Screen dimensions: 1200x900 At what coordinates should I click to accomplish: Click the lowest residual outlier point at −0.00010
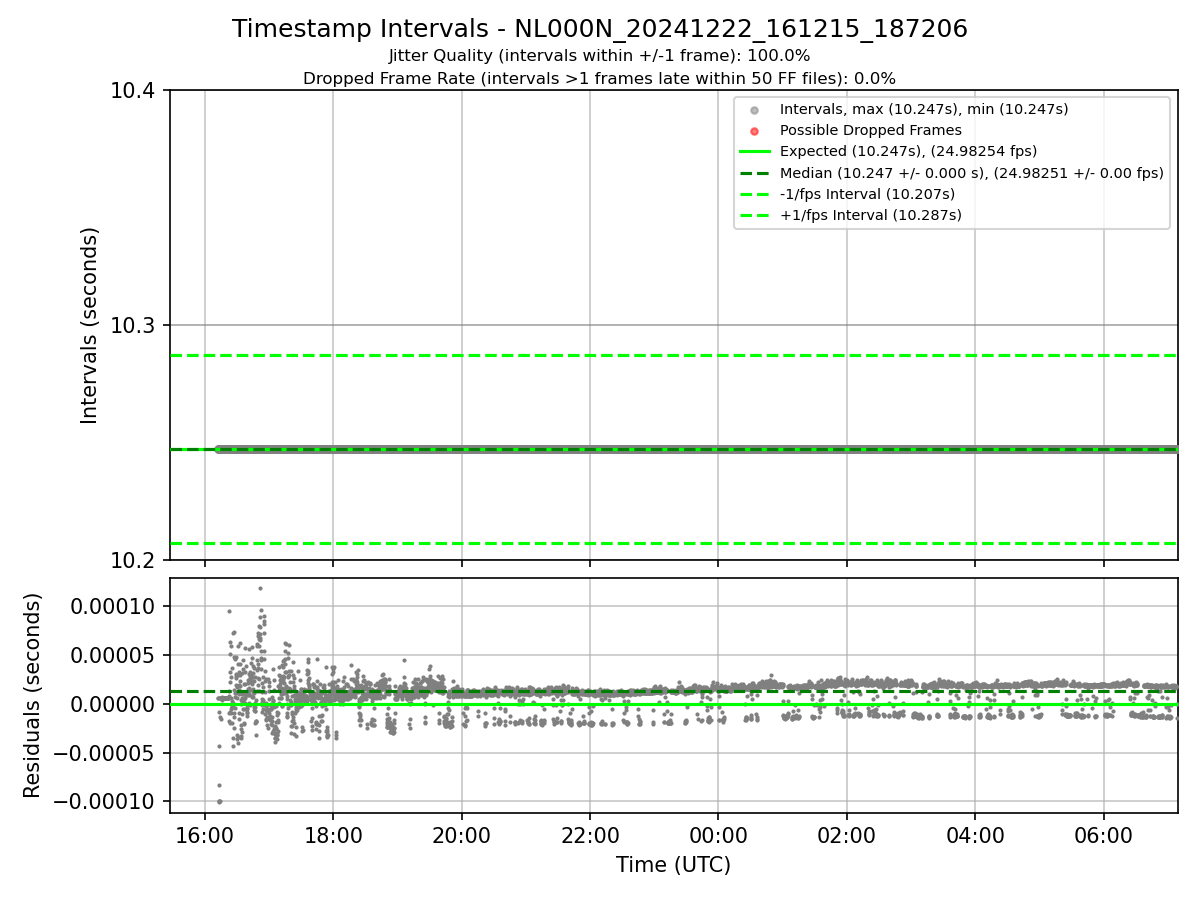[x=220, y=801]
